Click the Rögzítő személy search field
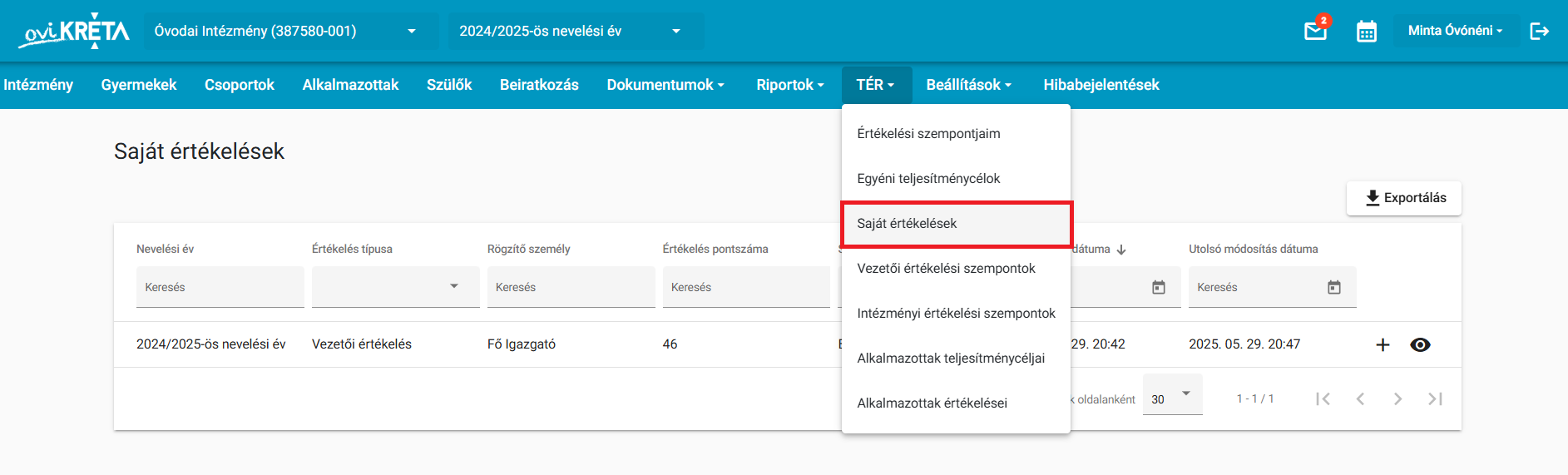1568x475 pixels. tap(571, 287)
